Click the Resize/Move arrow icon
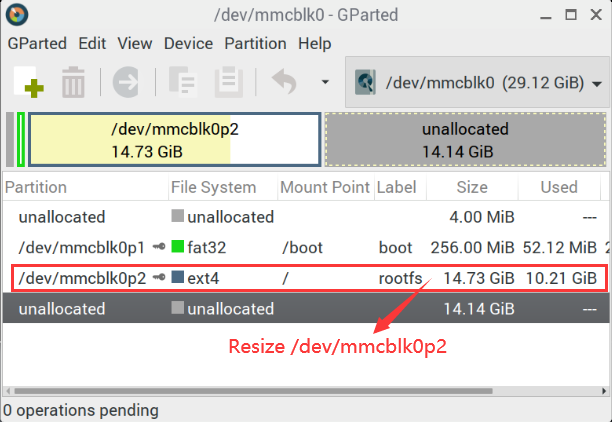This screenshot has height=422, width=612. (x=126, y=82)
